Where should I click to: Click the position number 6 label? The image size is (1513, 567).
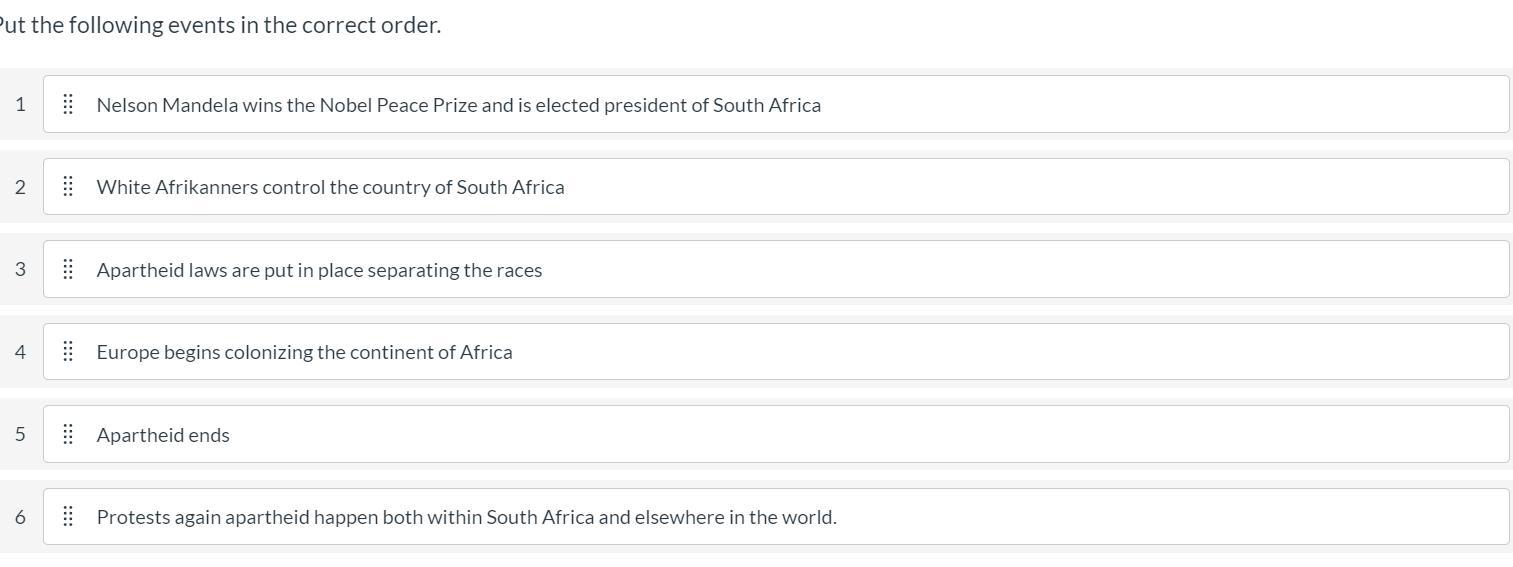pyautogui.click(x=20, y=517)
